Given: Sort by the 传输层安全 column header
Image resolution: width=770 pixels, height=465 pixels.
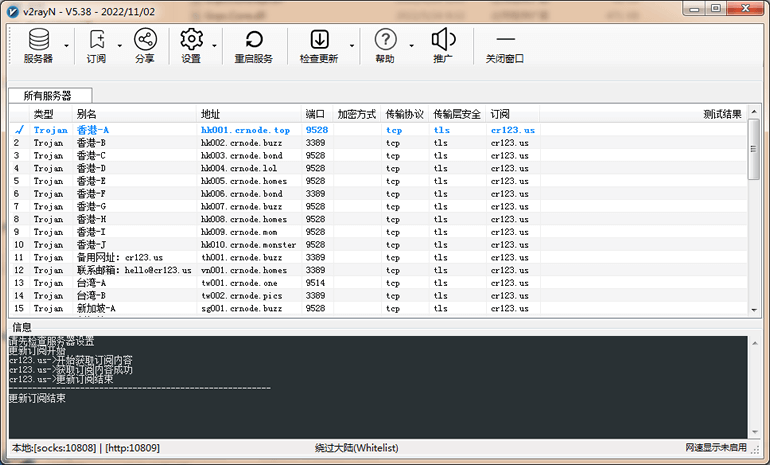Looking at the screenshot, I should point(457,114).
